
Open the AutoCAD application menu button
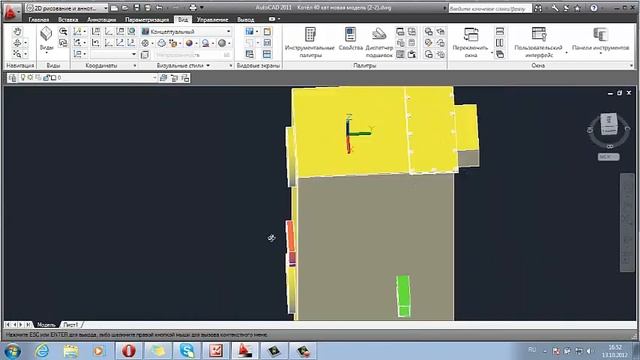tap(11, 12)
